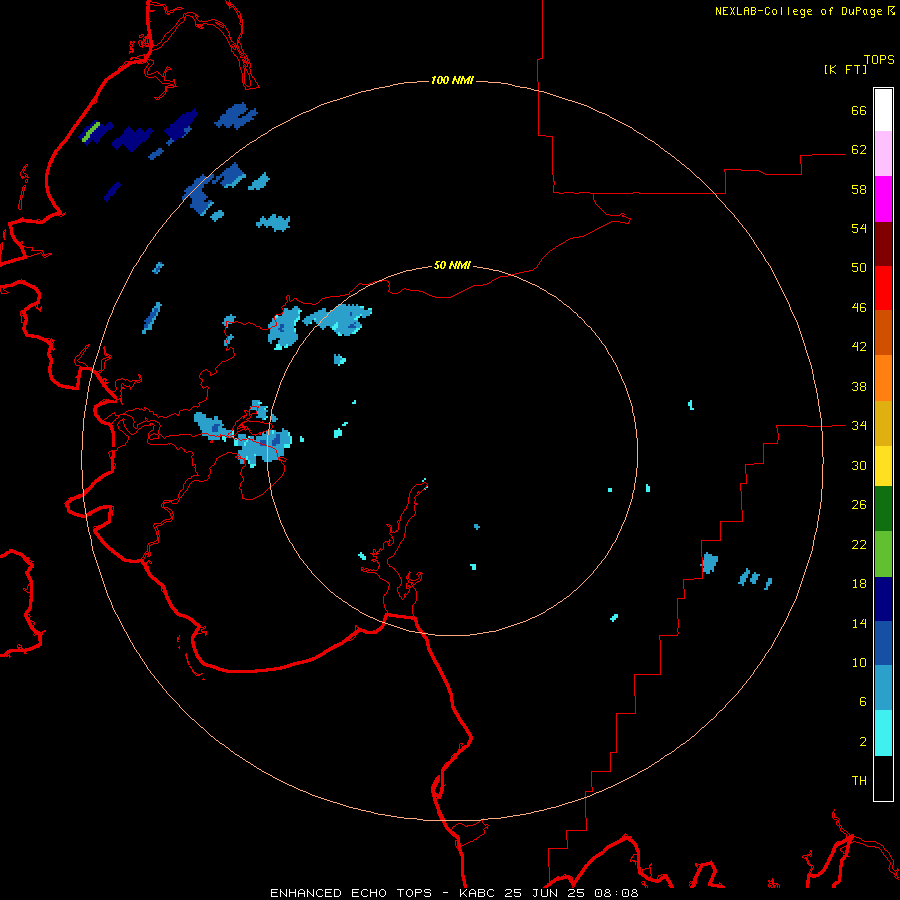
Task: Click the legend value '50'
Action: (x=859, y=268)
